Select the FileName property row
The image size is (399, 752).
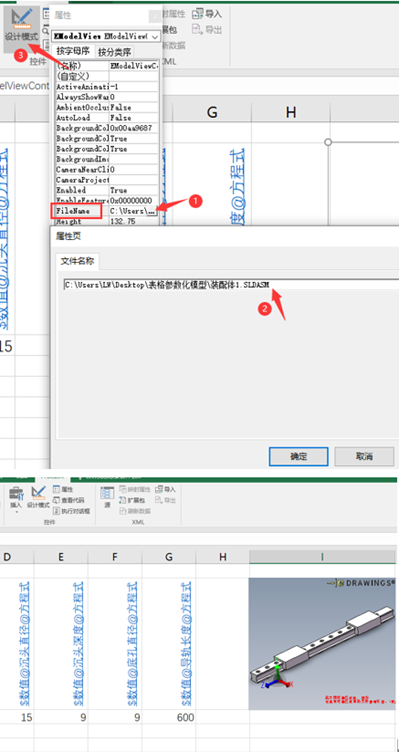coord(106,211)
